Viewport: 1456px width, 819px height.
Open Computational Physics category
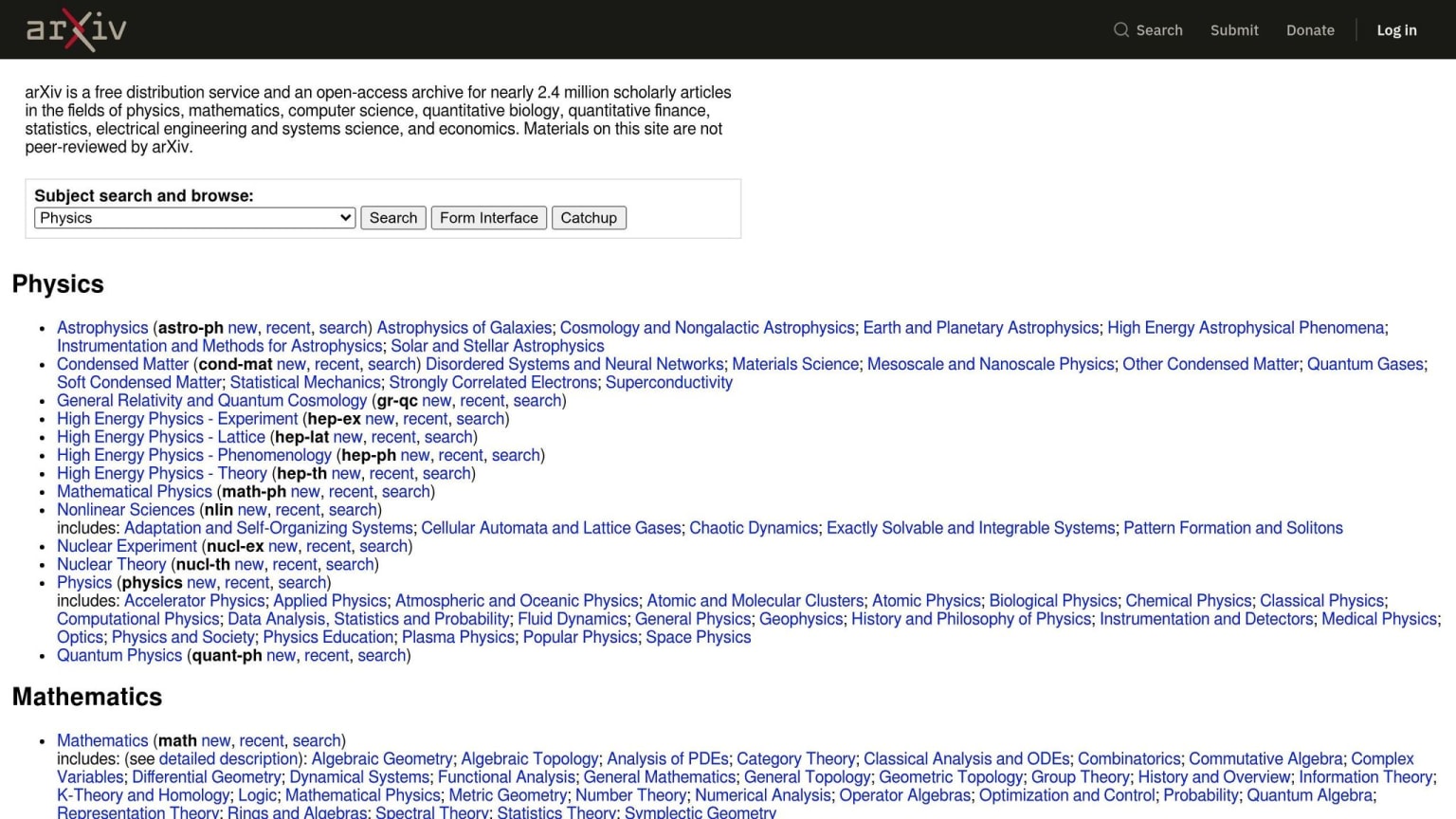coord(138,619)
